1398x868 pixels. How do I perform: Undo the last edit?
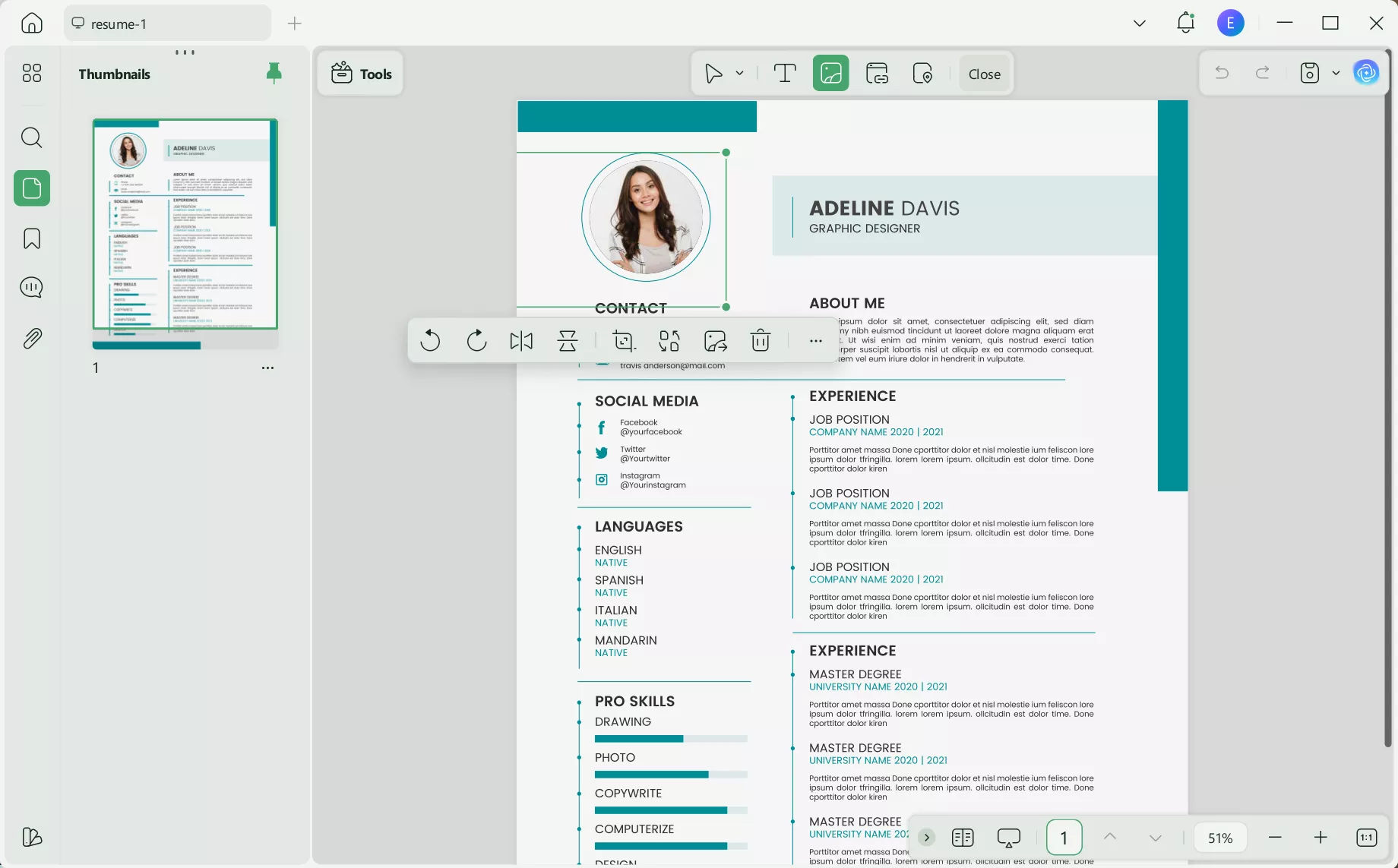[1221, 72]
